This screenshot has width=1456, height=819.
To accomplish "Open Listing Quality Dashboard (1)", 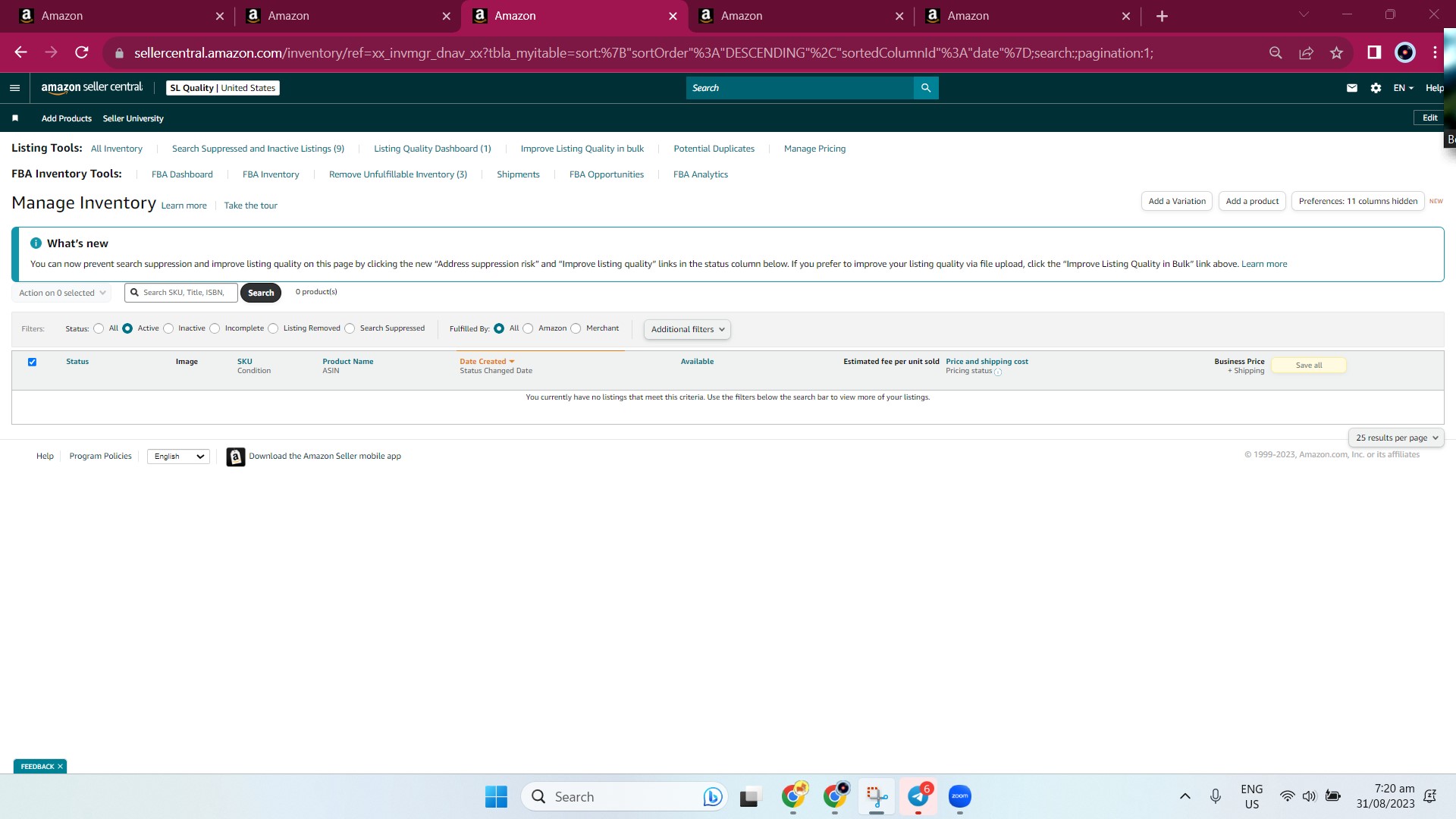I will (x=432, y=149).
